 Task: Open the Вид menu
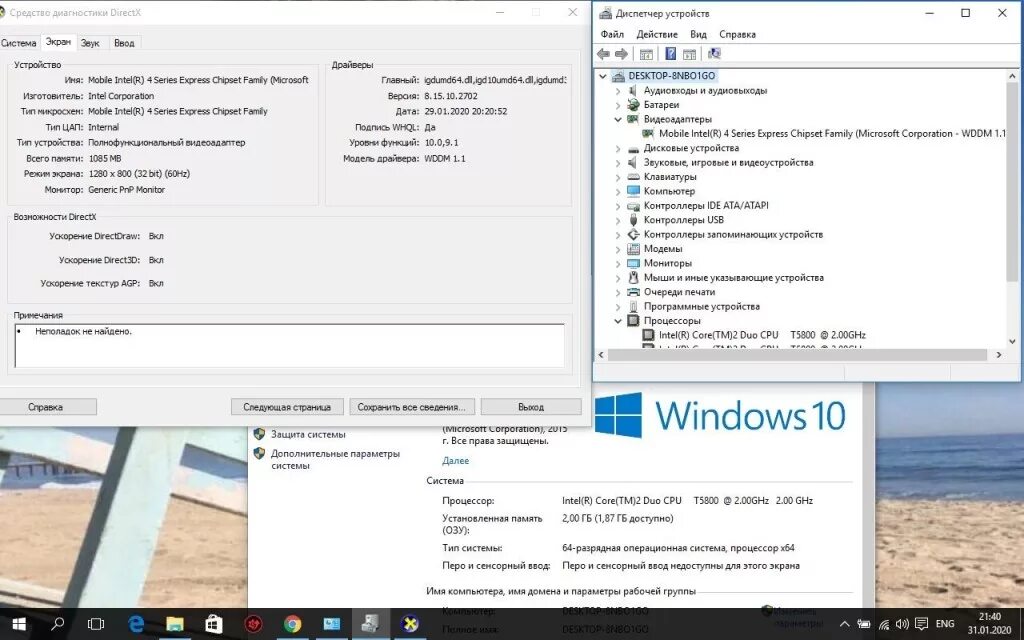pyautogui.click(x=698, y=34)
